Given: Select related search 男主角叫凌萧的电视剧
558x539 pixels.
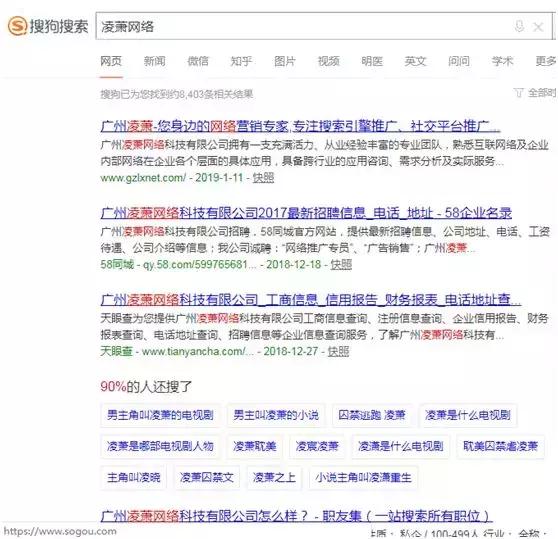Looking at the screenshot, I should (160, 415).
